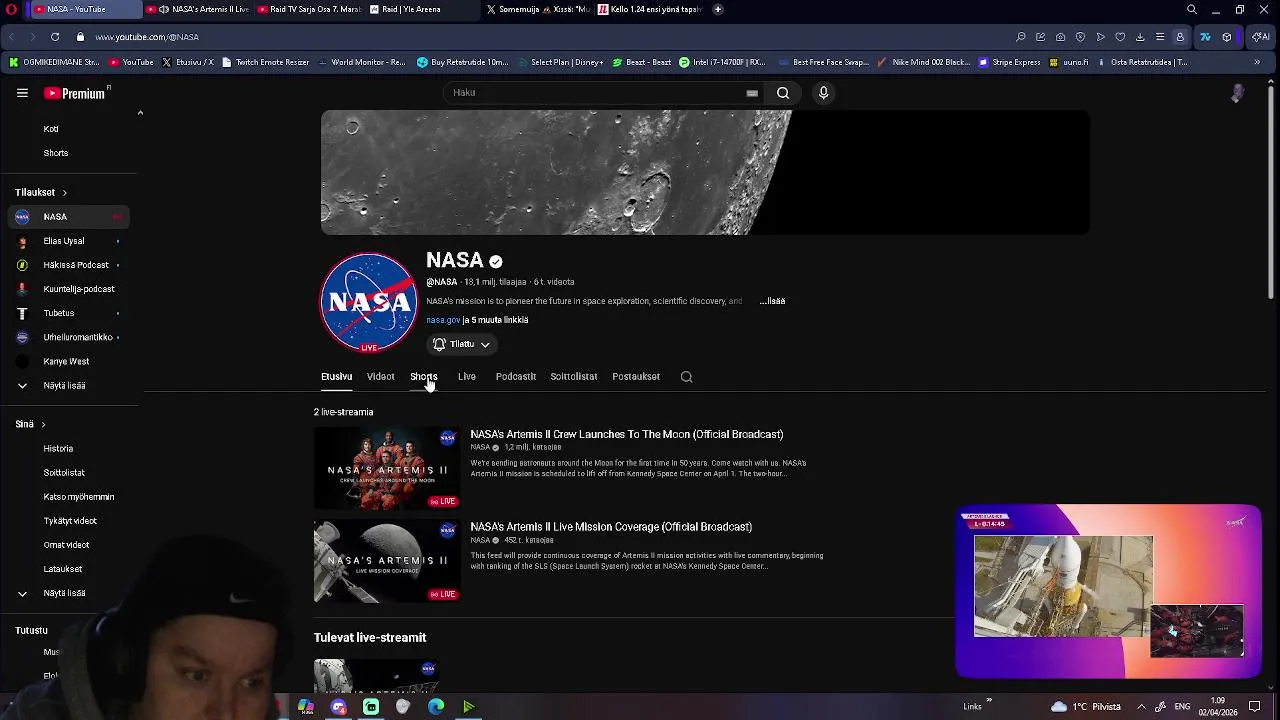Switch to the Shorts channel tab
1280x720 pixels.
coord(424,377)
